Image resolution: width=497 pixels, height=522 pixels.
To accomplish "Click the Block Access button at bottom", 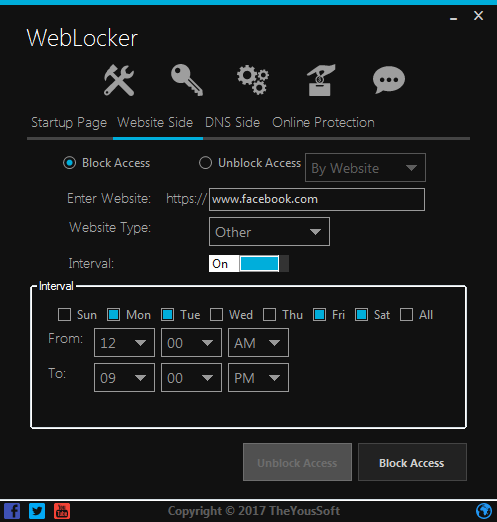I will tap(412, 462).
